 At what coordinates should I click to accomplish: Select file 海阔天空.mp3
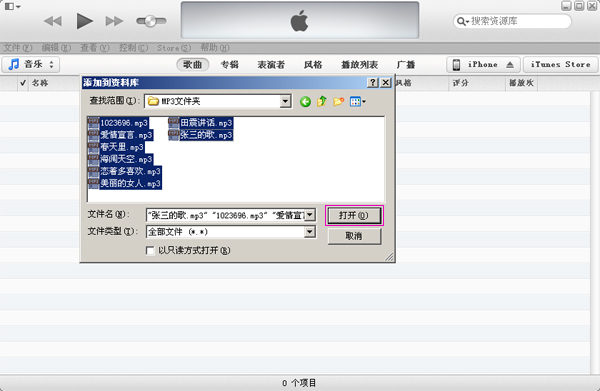126,160
